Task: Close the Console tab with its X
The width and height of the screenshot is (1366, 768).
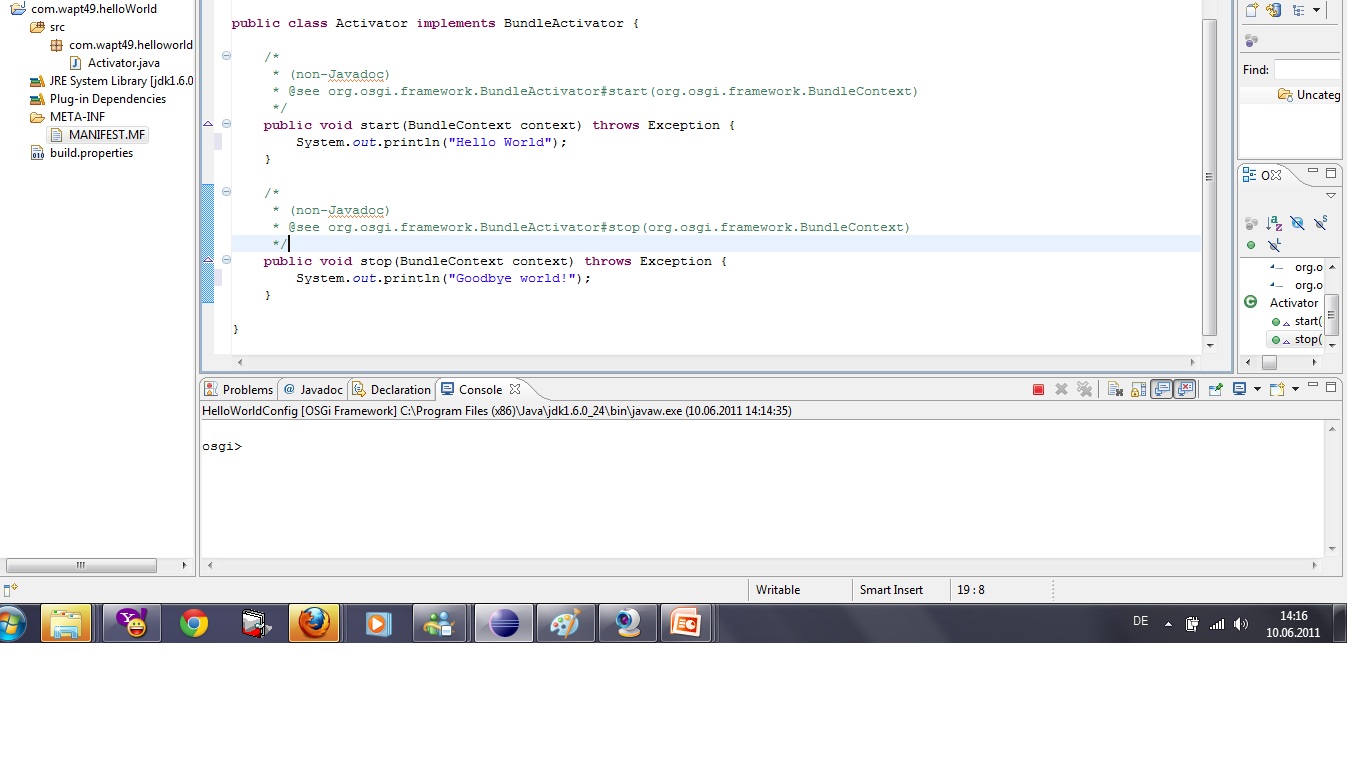Action: pyautogui.click(x=515, y=389)
